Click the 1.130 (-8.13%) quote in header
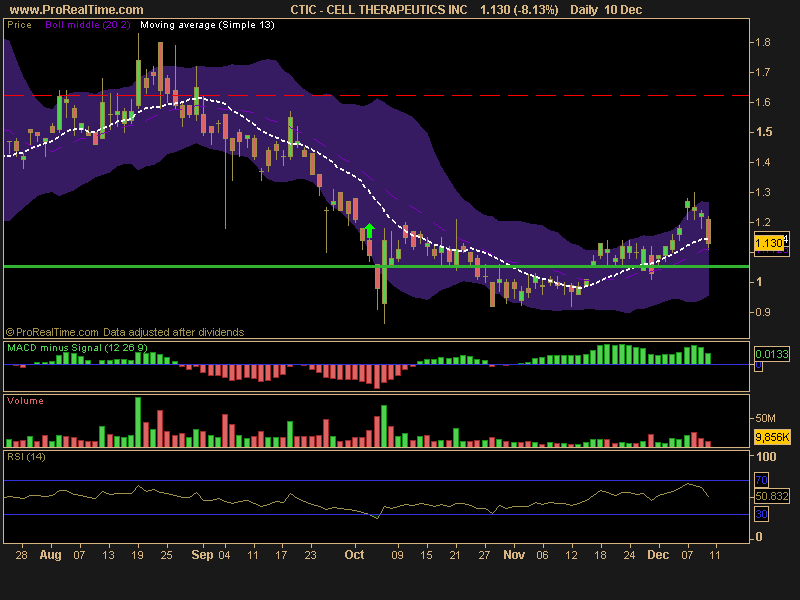Viewport: 800px width, 600px height. (x=519, y=10)
